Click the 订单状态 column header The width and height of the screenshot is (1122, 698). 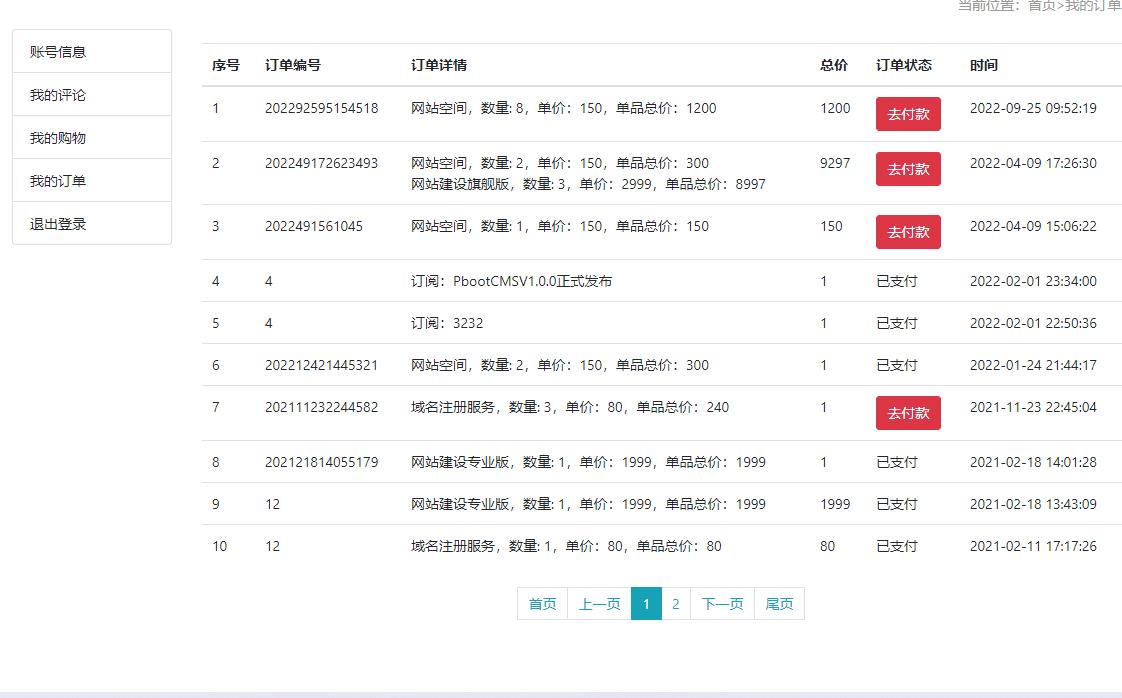pos(903,65)
